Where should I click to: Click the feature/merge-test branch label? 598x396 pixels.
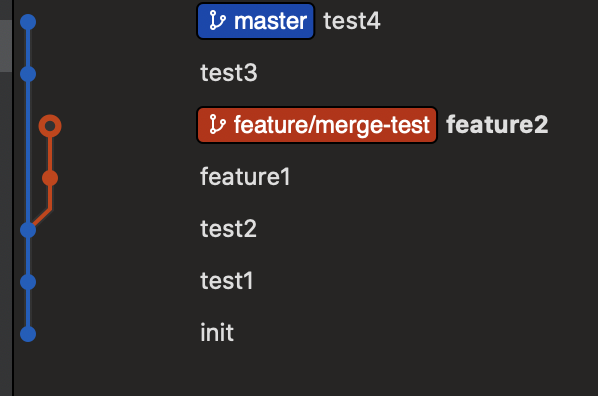pyautogui.click(x=317, y=125)
